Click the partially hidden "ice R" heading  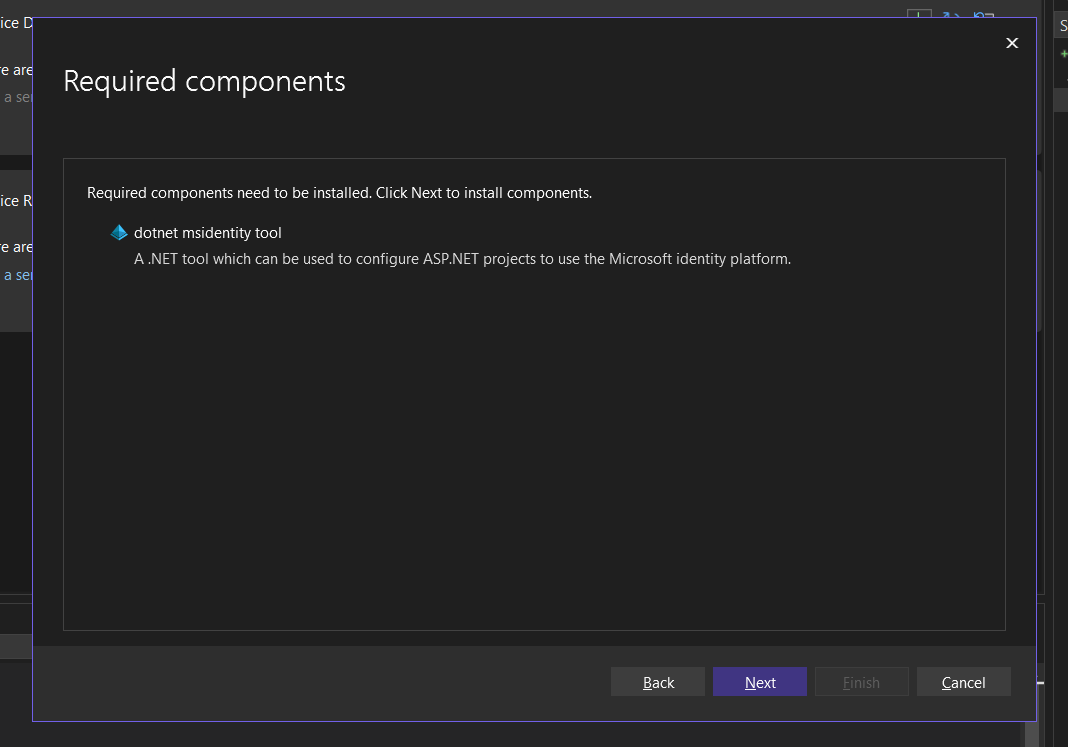pyautogui.click(x=15, y=201)
